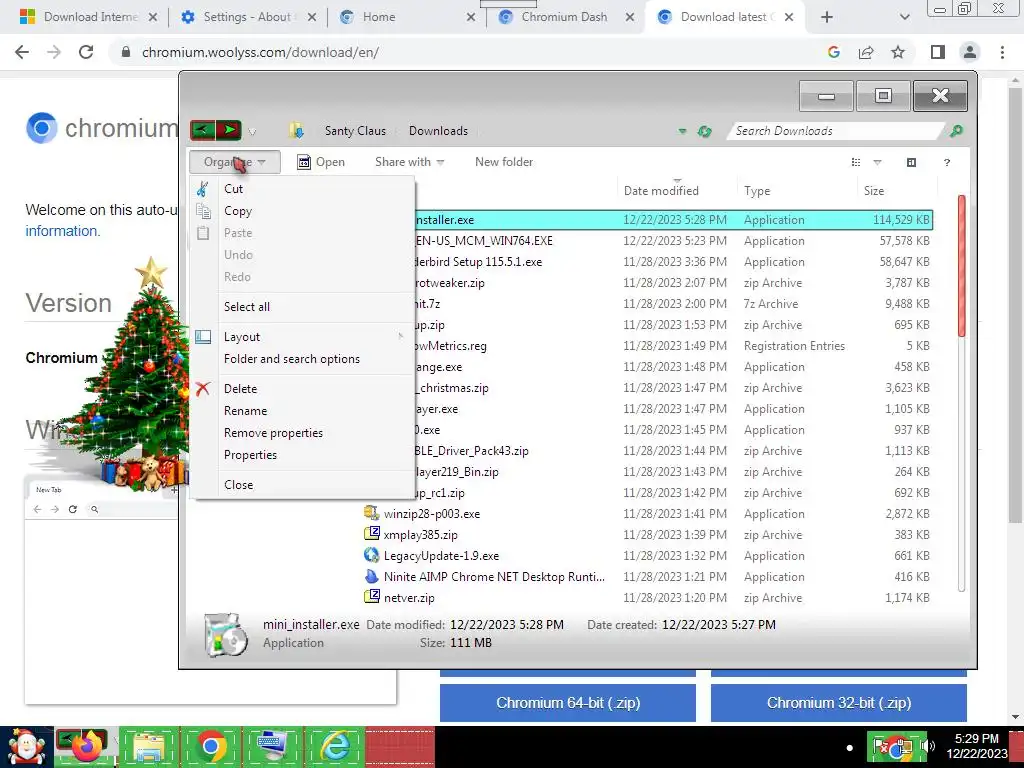Open the Chrome three-dot menu

1002,52
